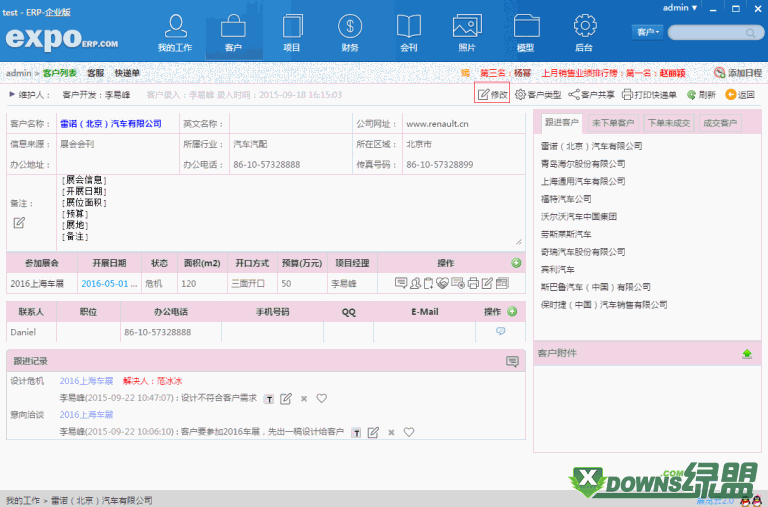Open the 后台 backend settings module
The image size is (768, 507).
(x=584, y=33)
